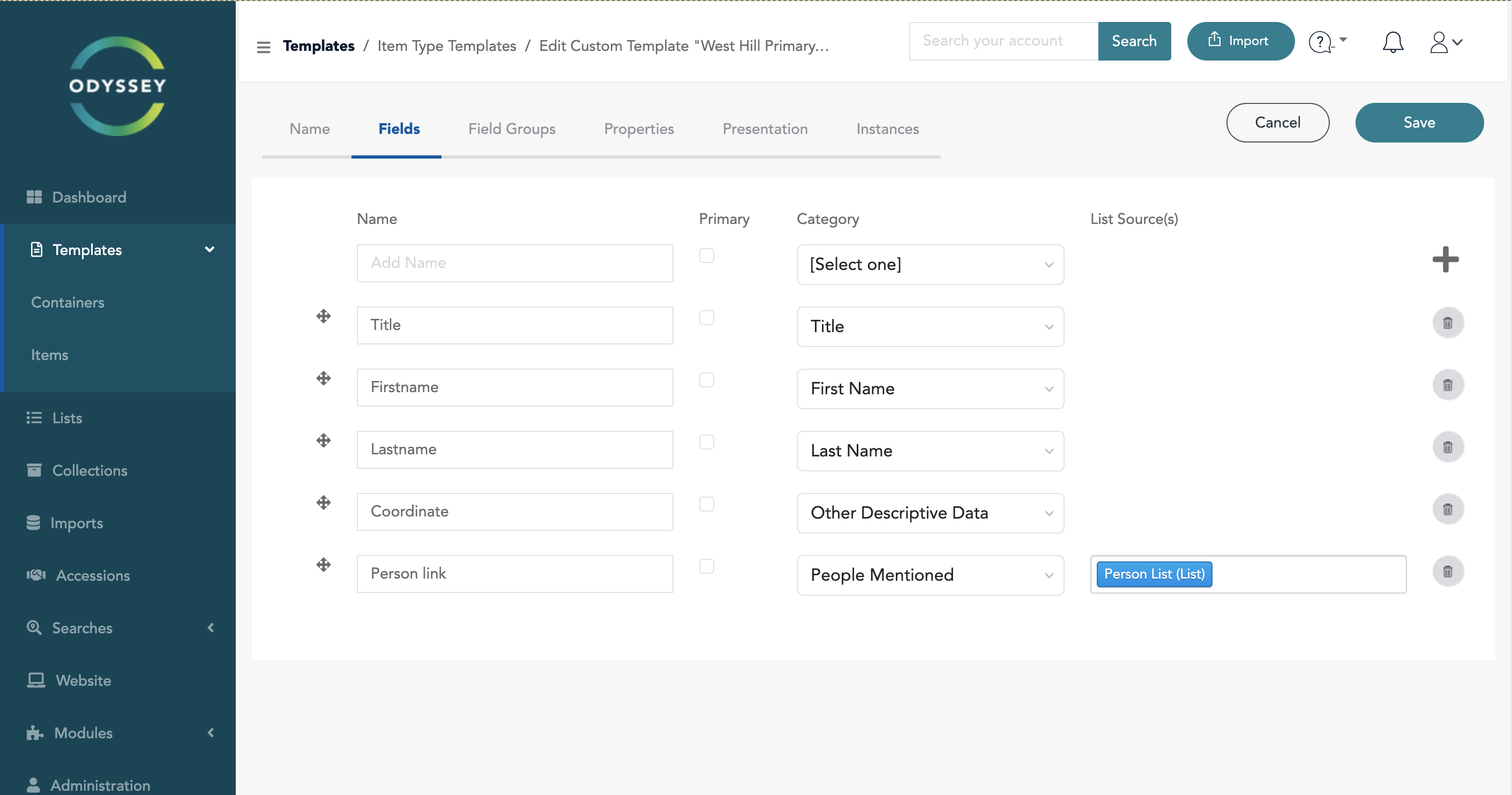Switch to the Field Groups tab
This screenshot has height=795, width=1512.
coord(511,129)
